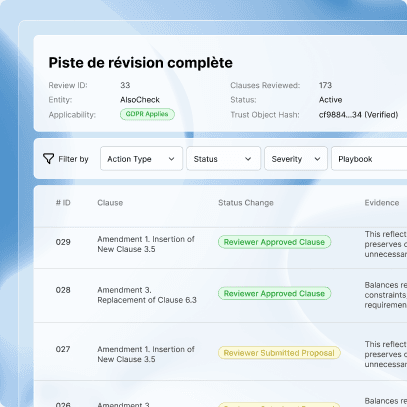
Task: Click the Trust Object Hash verified value
Action: pyautogui.click(x=358, y=115)
